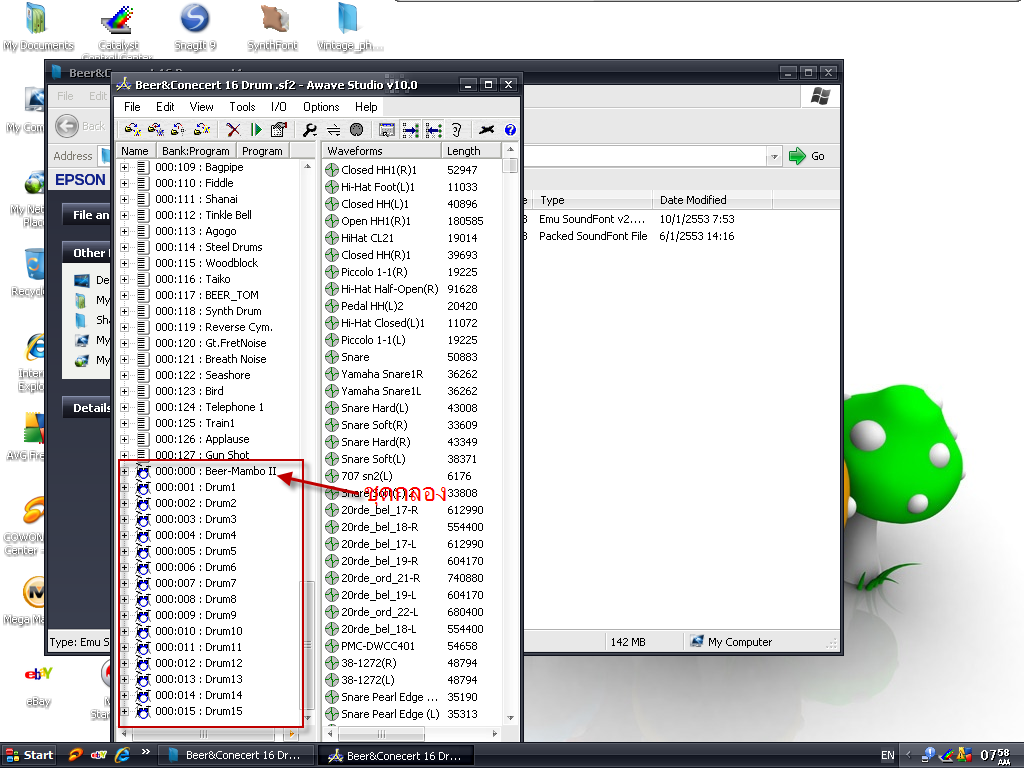Select the Snare Pearl Edge (L) waveform
This screenshot has width=1024, height=768.
tap(390, 714)
